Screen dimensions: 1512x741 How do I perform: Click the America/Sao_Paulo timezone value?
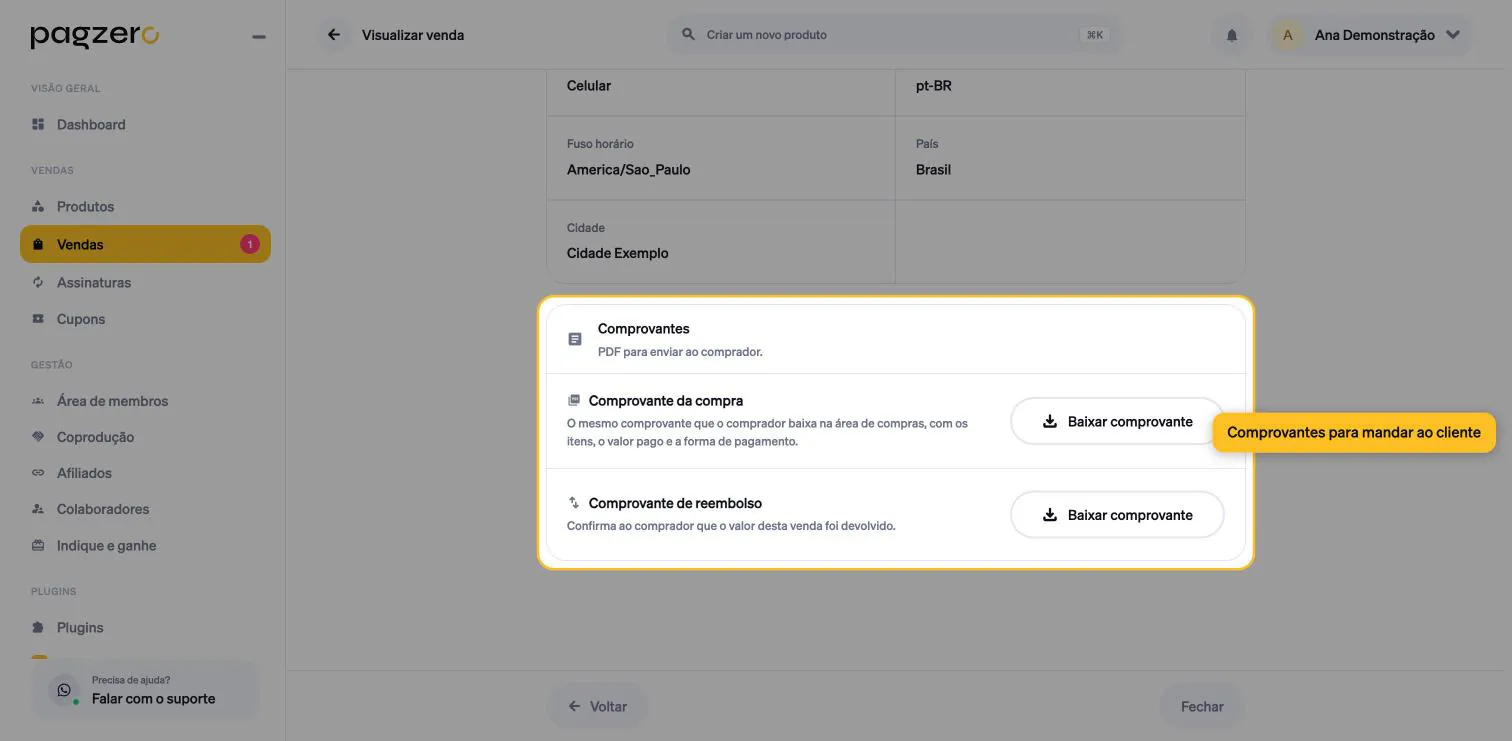click(x=628, y=169)
